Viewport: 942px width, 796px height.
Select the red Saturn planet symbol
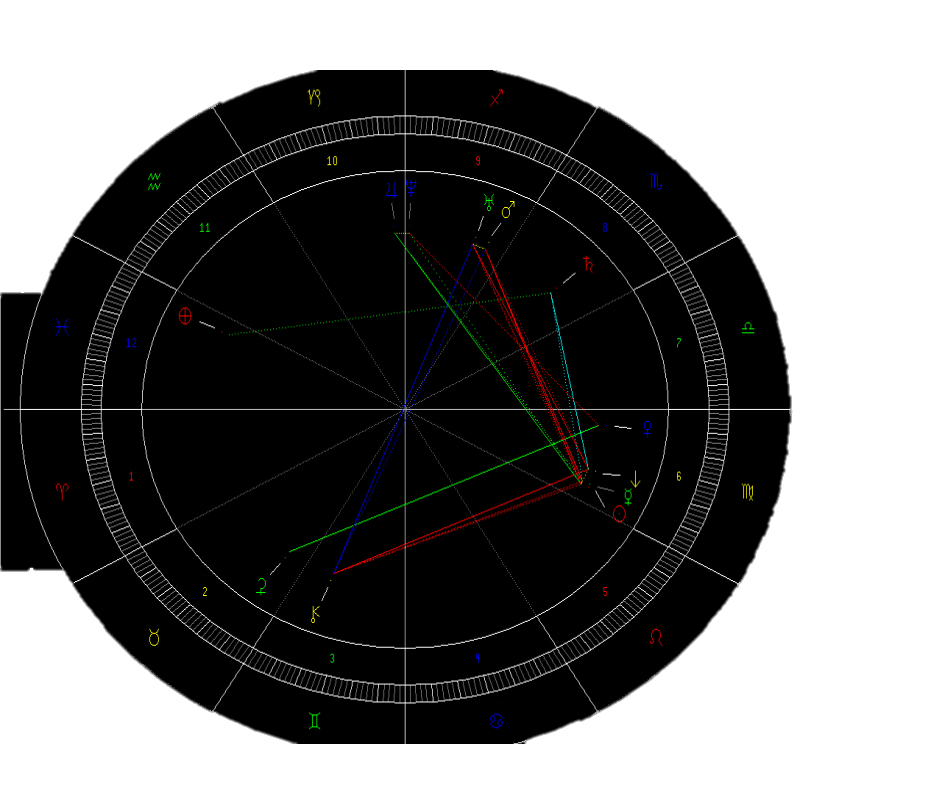point(588,264)
